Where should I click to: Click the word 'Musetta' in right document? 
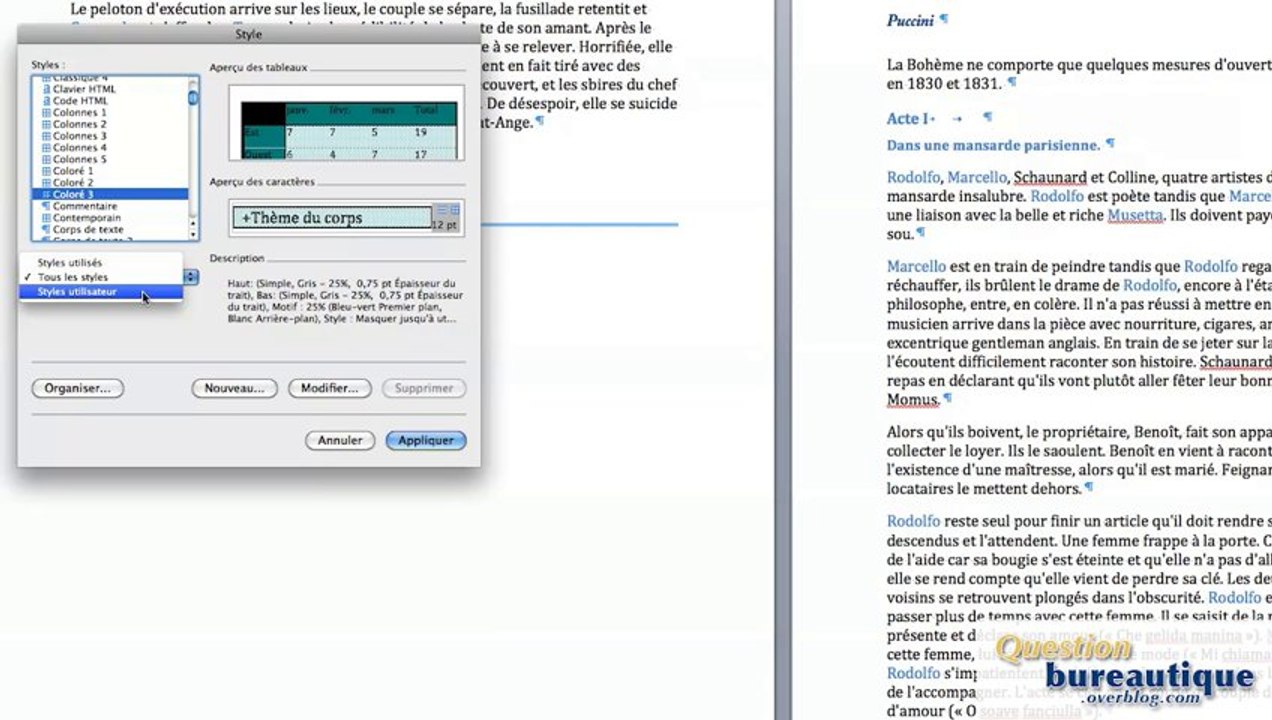[x=1135, y=215]
